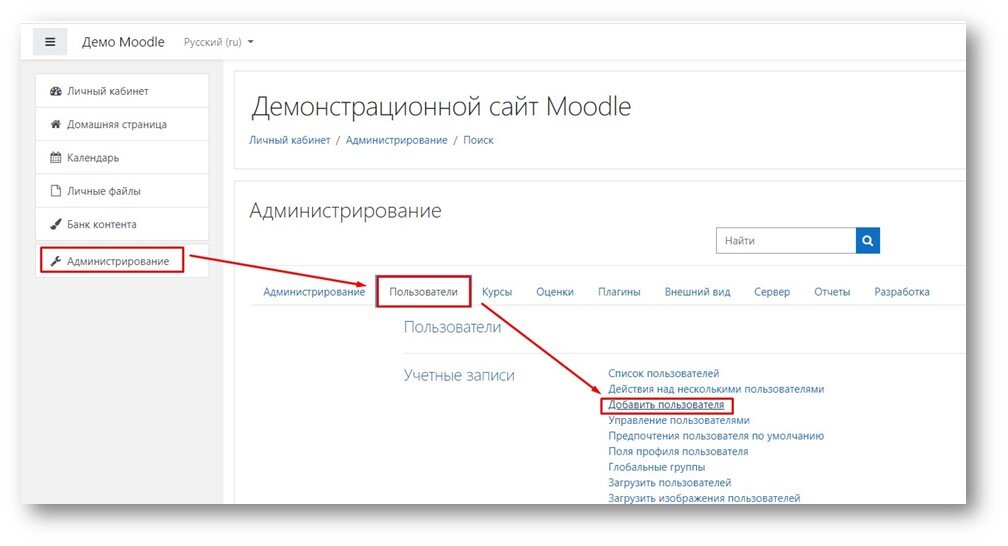The image size is (1008, 546).
Task: Switch to the Сервер tab
Action: pyautogui.click(x=772, y=292)
